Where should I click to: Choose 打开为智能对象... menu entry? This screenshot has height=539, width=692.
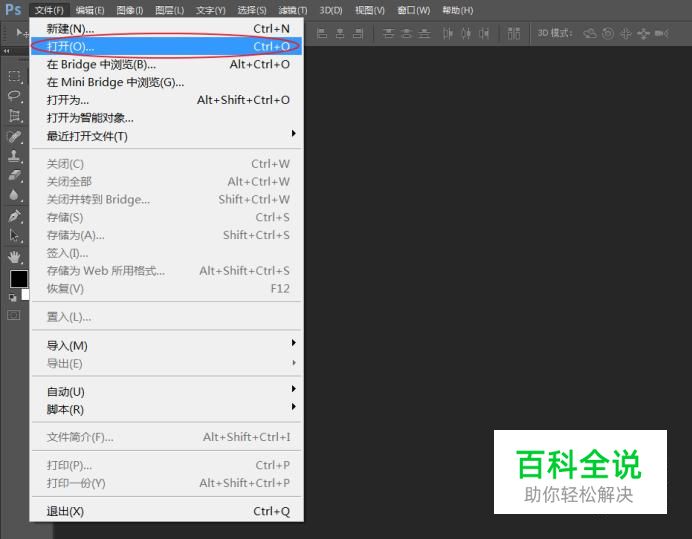pyautogui.click(x=166, y=118)
